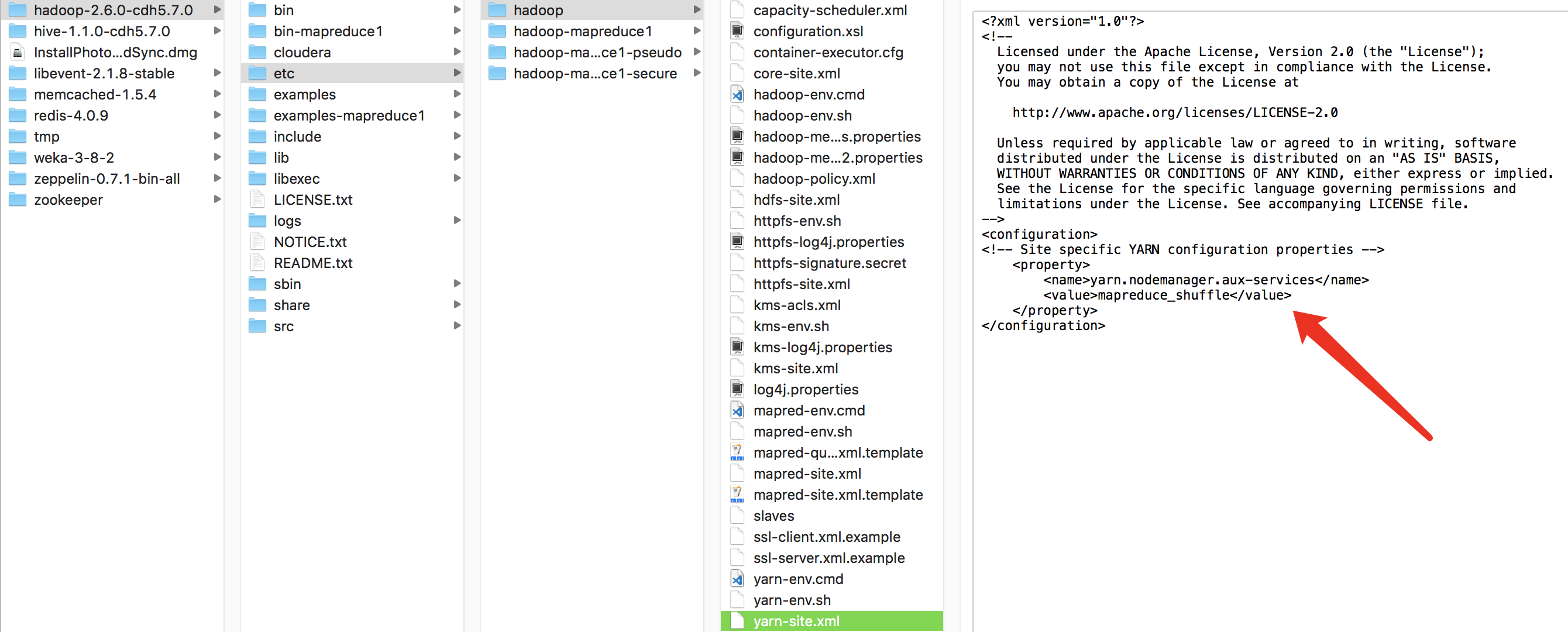Select core-site.xml in file list
1568x632 pixels.
[x=796, y=73]
